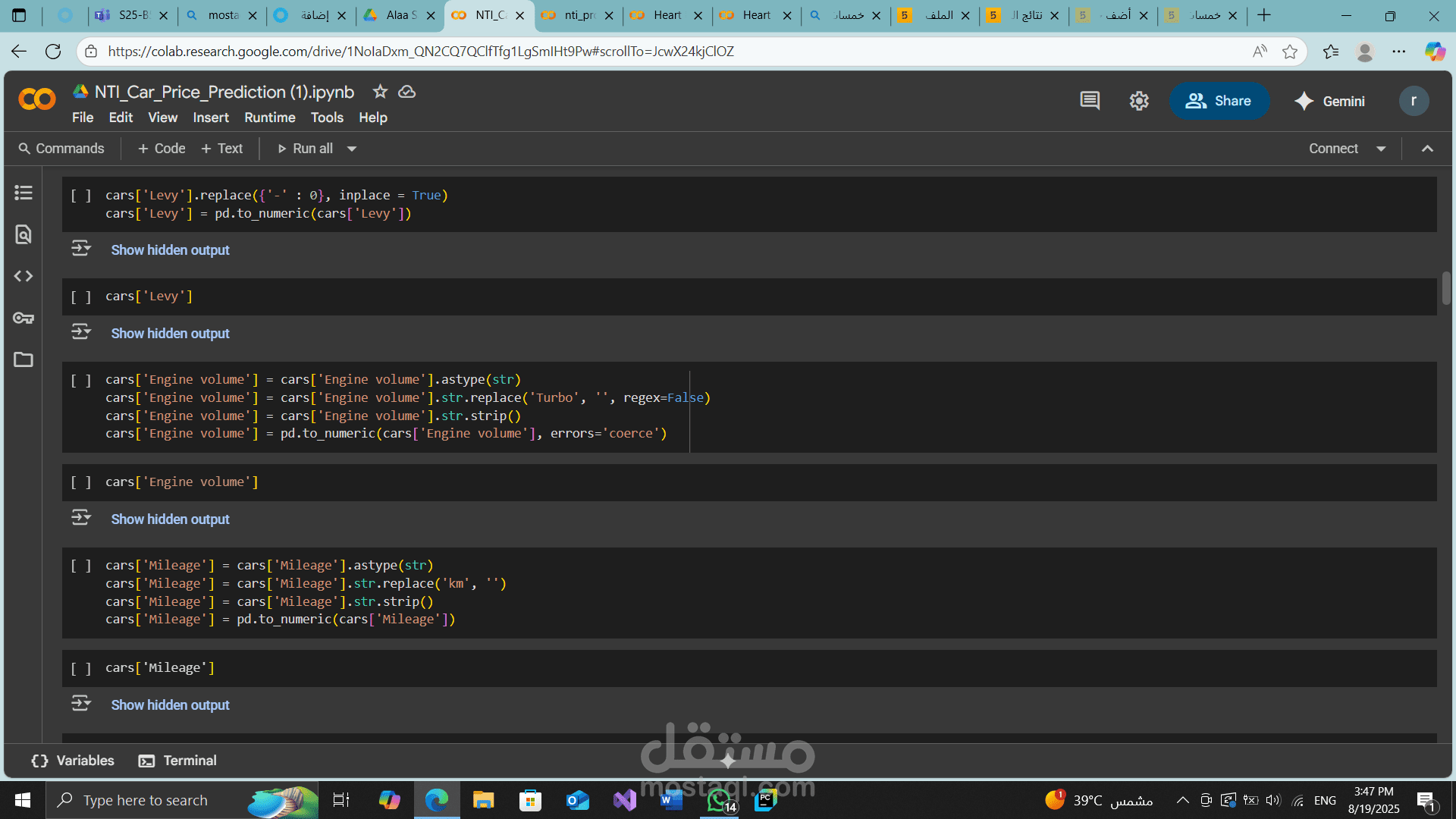Open Colab settings gear icon

click(1139, 101)
